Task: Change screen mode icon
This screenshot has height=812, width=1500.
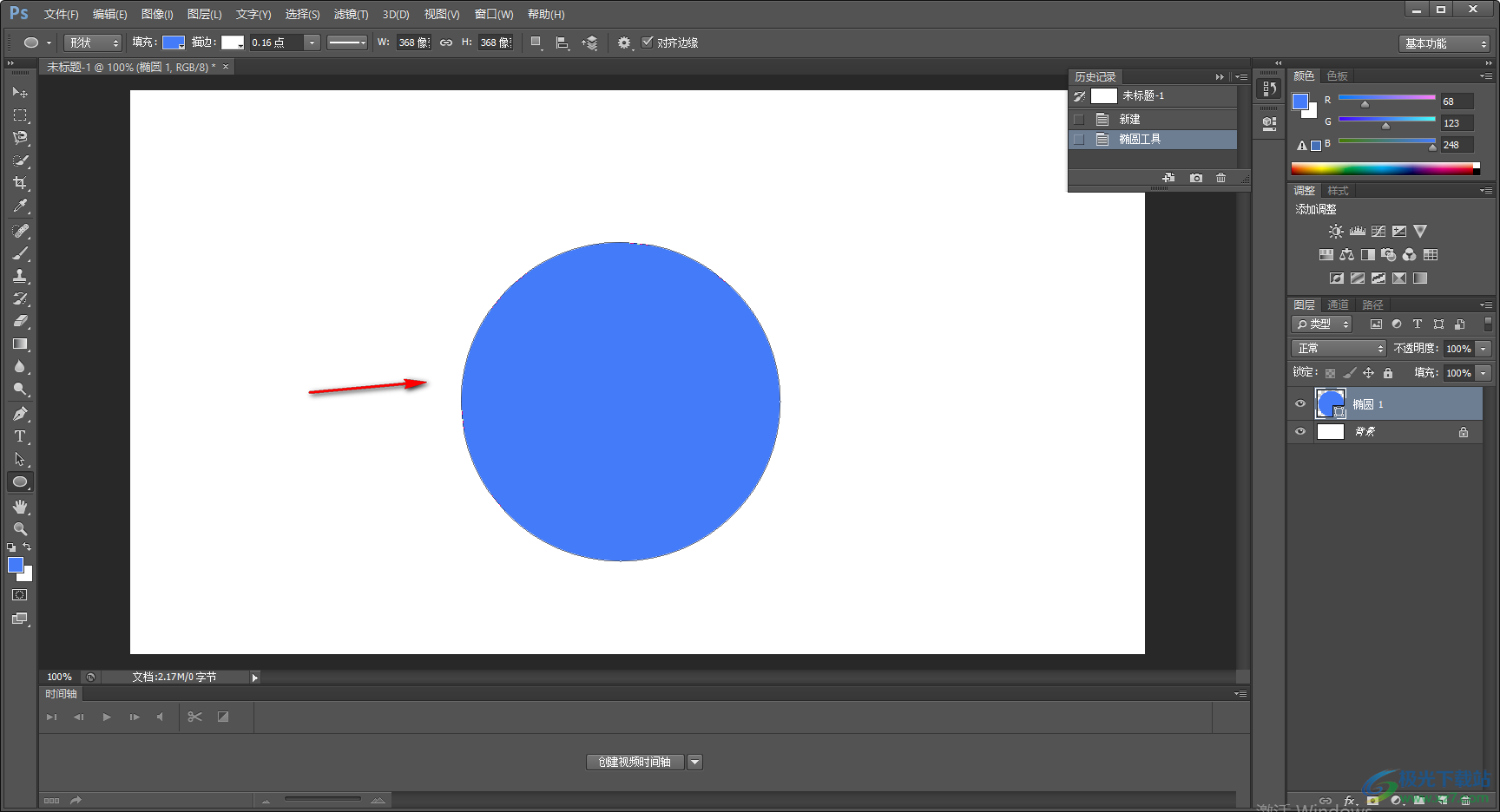Action: [20, 619]
